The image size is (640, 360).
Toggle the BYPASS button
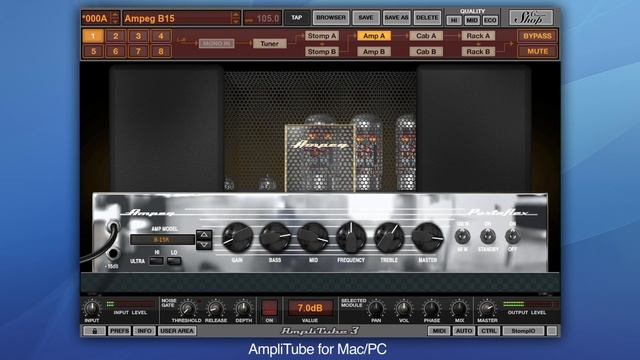(x=537, y=36)
